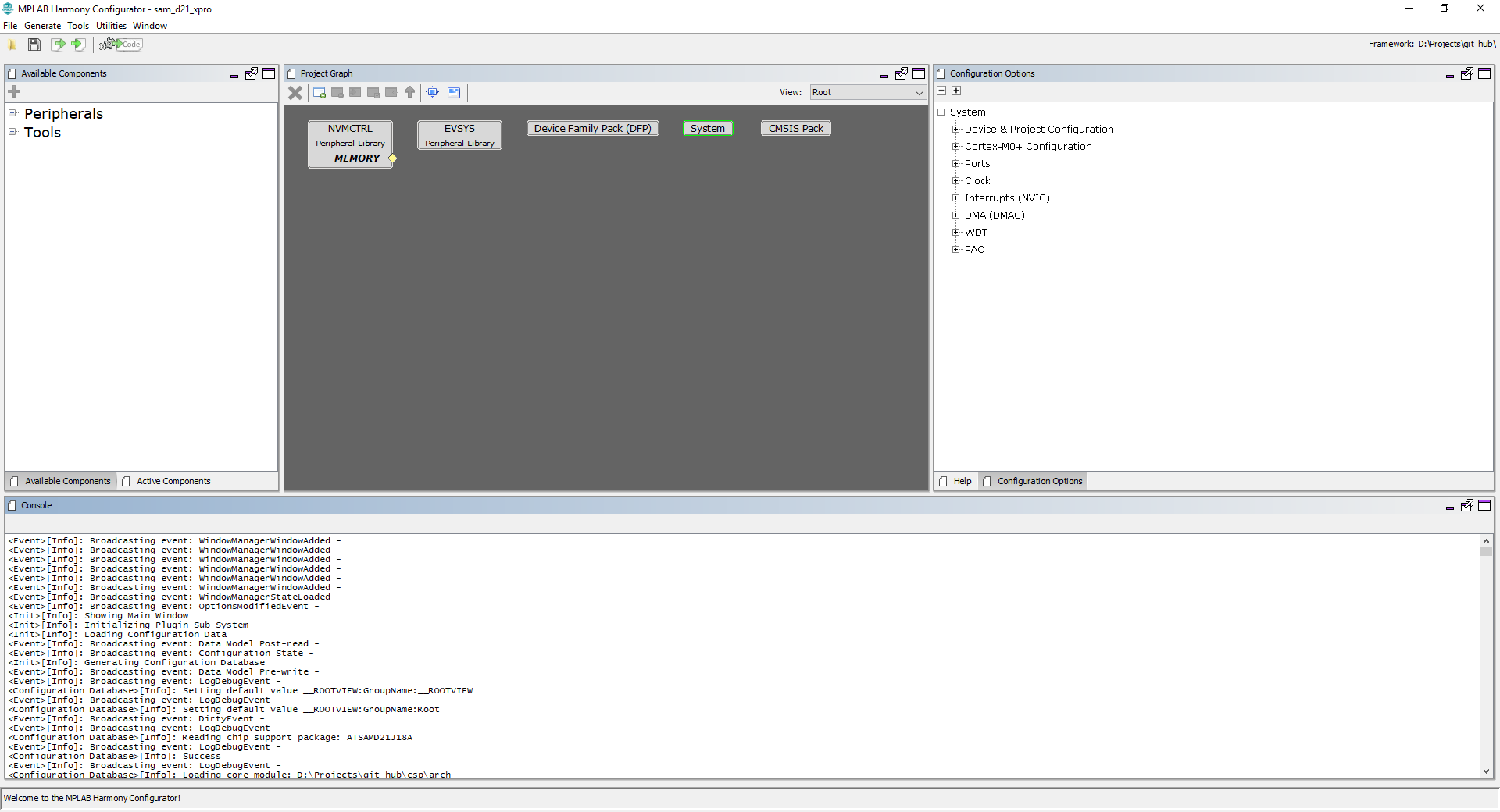The image size is (1500, 812).
Task: Click the create new group window icon
Action: pos(319,92)
